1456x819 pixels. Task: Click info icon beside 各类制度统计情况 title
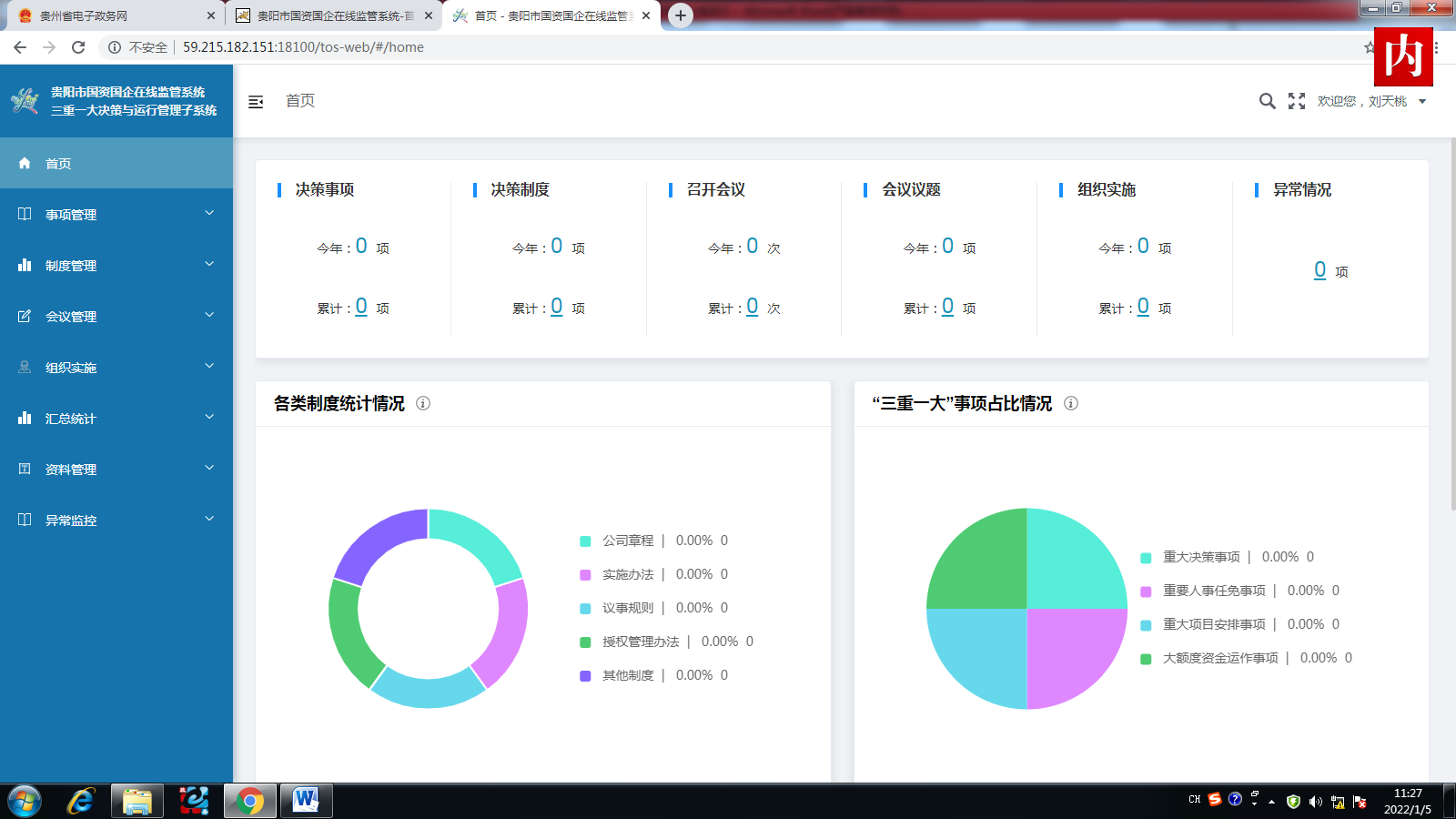423,403
